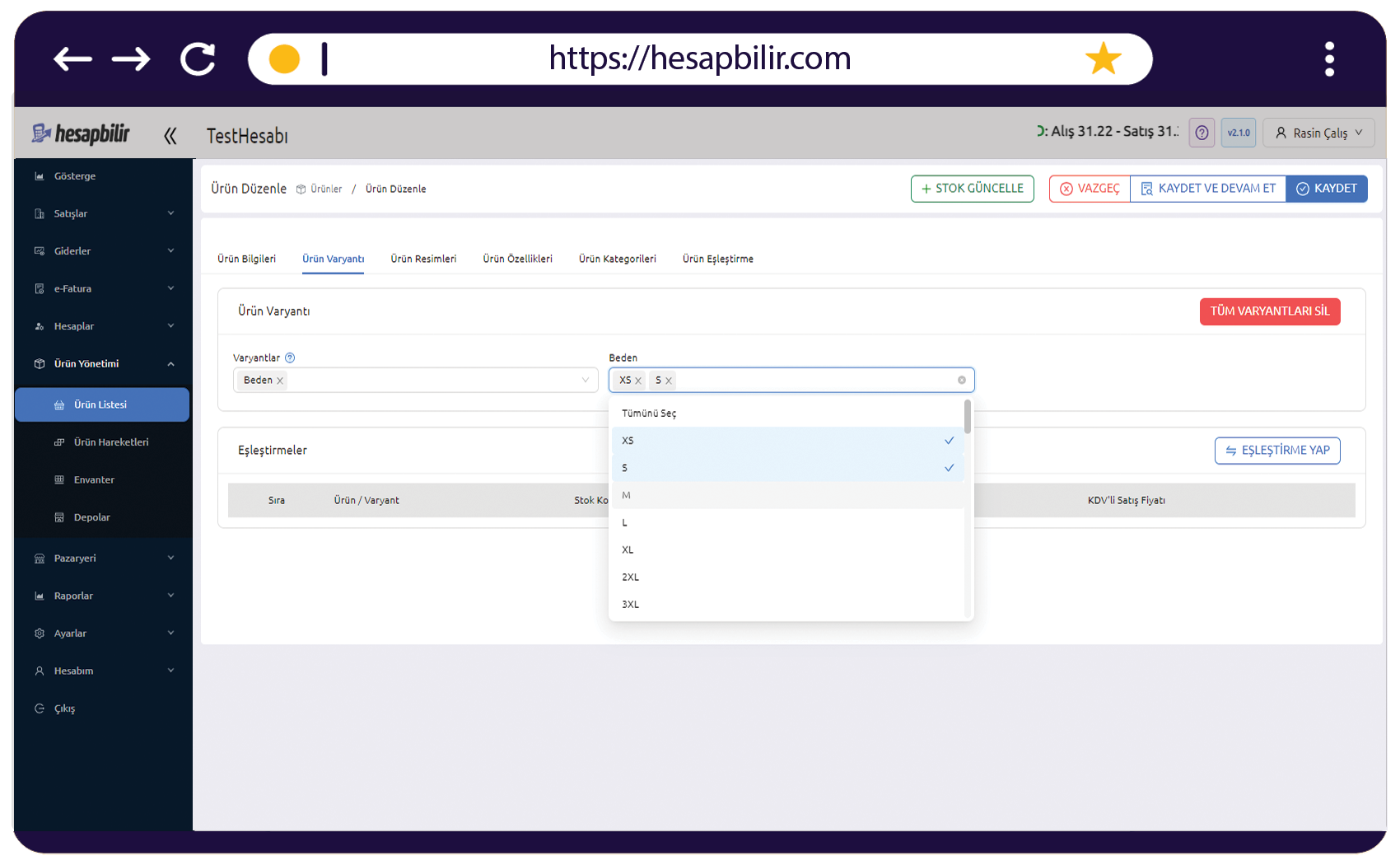Screen dimensions: 1400x865
Task: Select the L size option
Action: (x=787, y=522)
